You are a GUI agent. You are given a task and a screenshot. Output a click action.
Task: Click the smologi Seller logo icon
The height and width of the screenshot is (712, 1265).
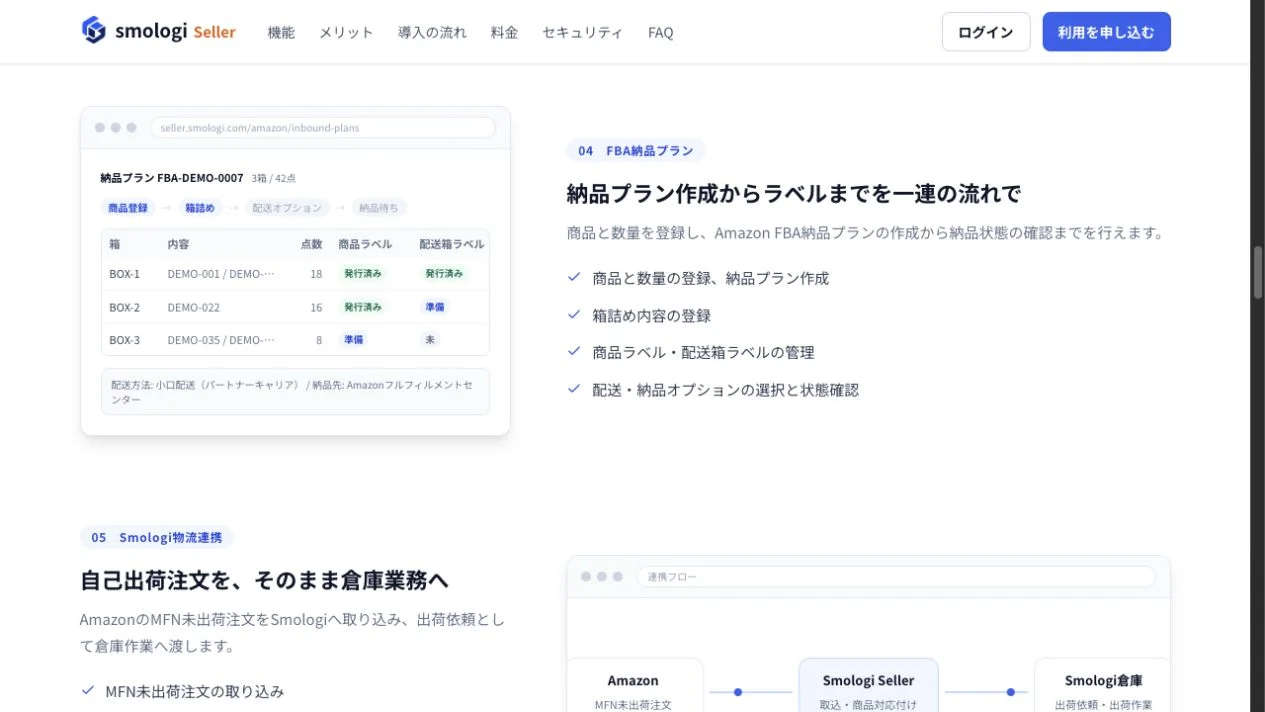(x=93, y=31)
